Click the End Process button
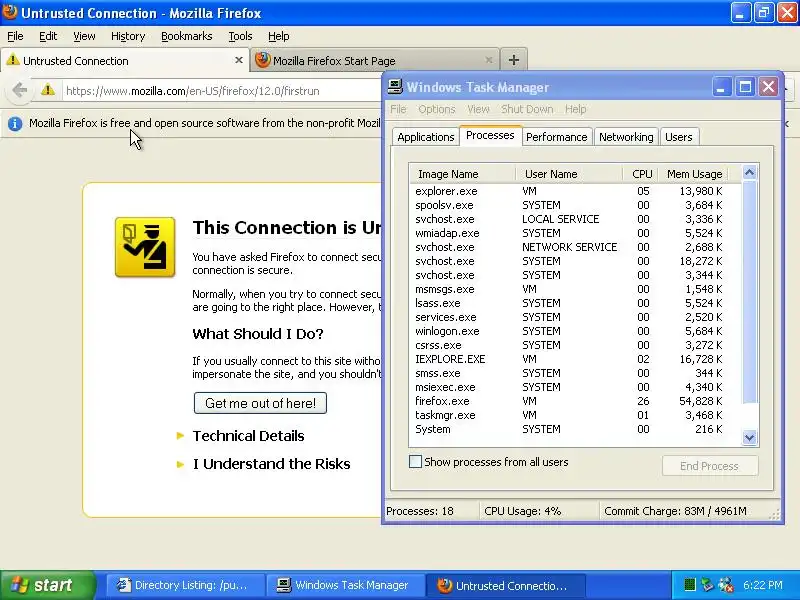This screenshot has height=600, width=800. coord(710,466)
